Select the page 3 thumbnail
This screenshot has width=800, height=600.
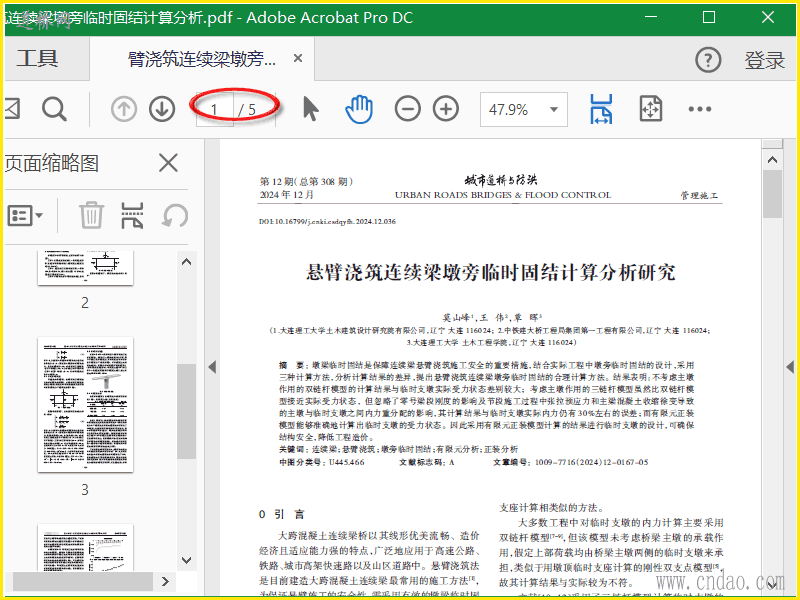pos(85,404)
